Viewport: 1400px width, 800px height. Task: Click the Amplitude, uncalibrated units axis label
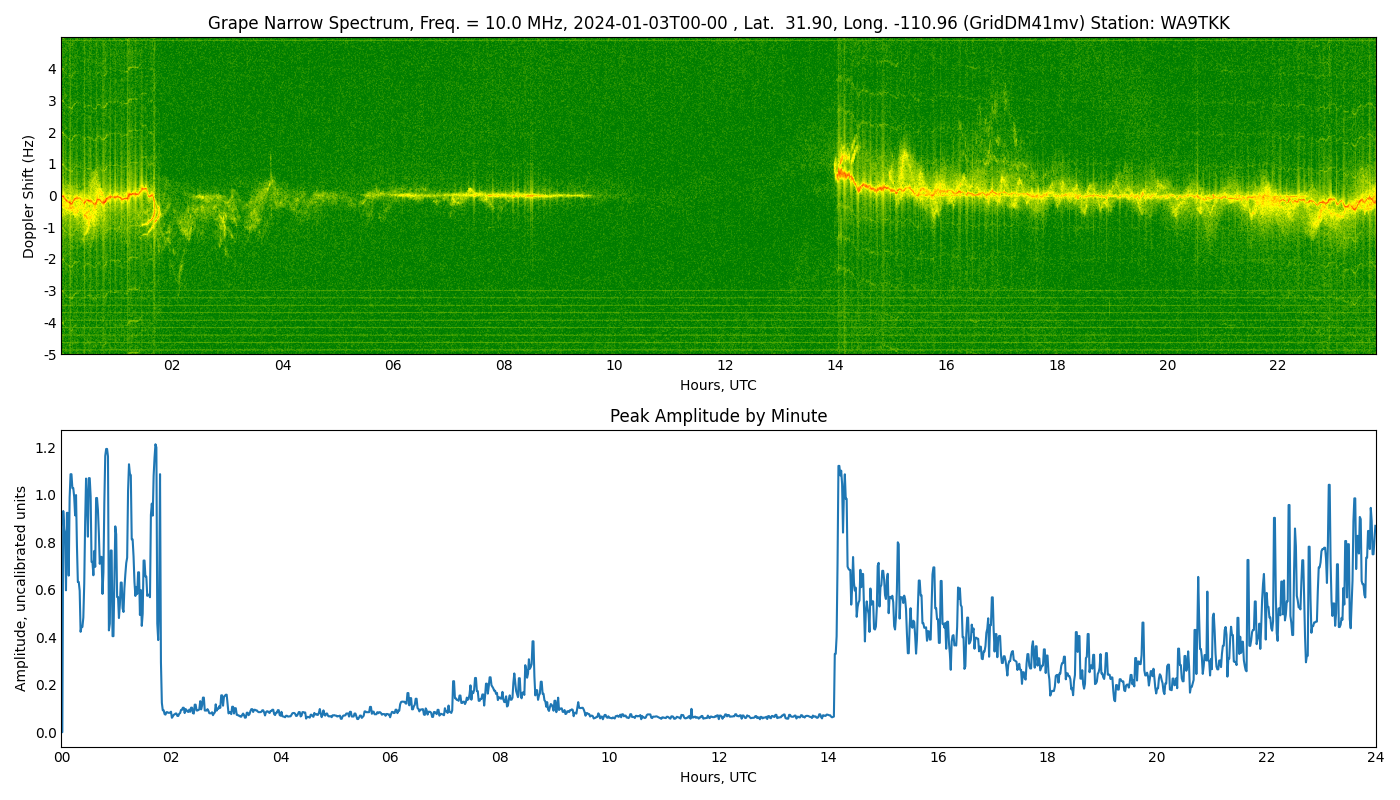click(x=21, y=588)
